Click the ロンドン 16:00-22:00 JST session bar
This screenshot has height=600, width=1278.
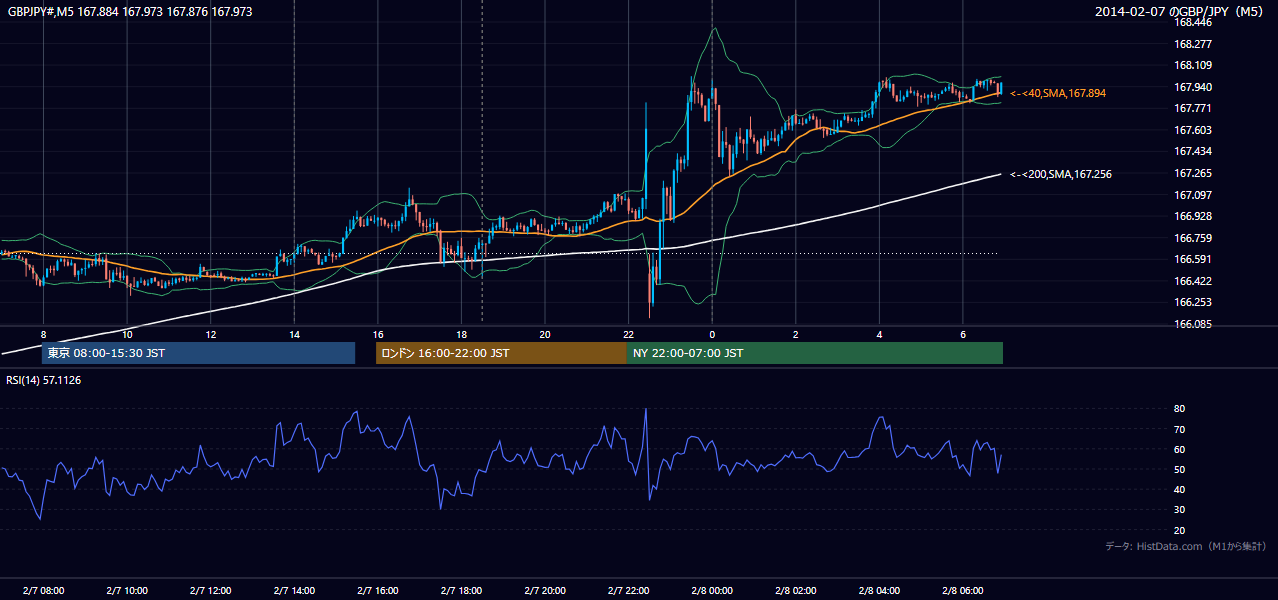[501, 353]
